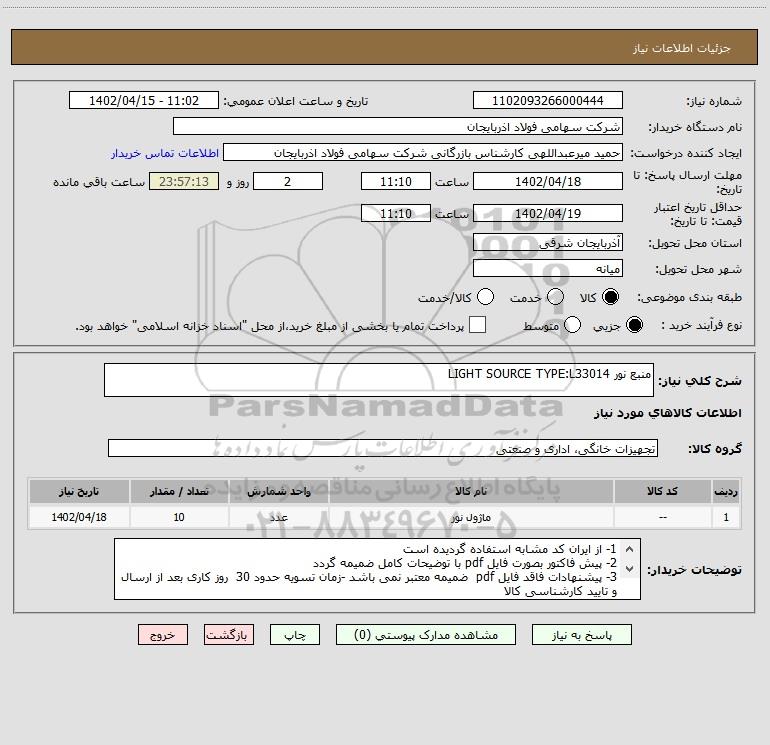Screen dimensions: 770x745
Task: Click the delivery province field آذربایجان شرقی
Action: [548, 242]
